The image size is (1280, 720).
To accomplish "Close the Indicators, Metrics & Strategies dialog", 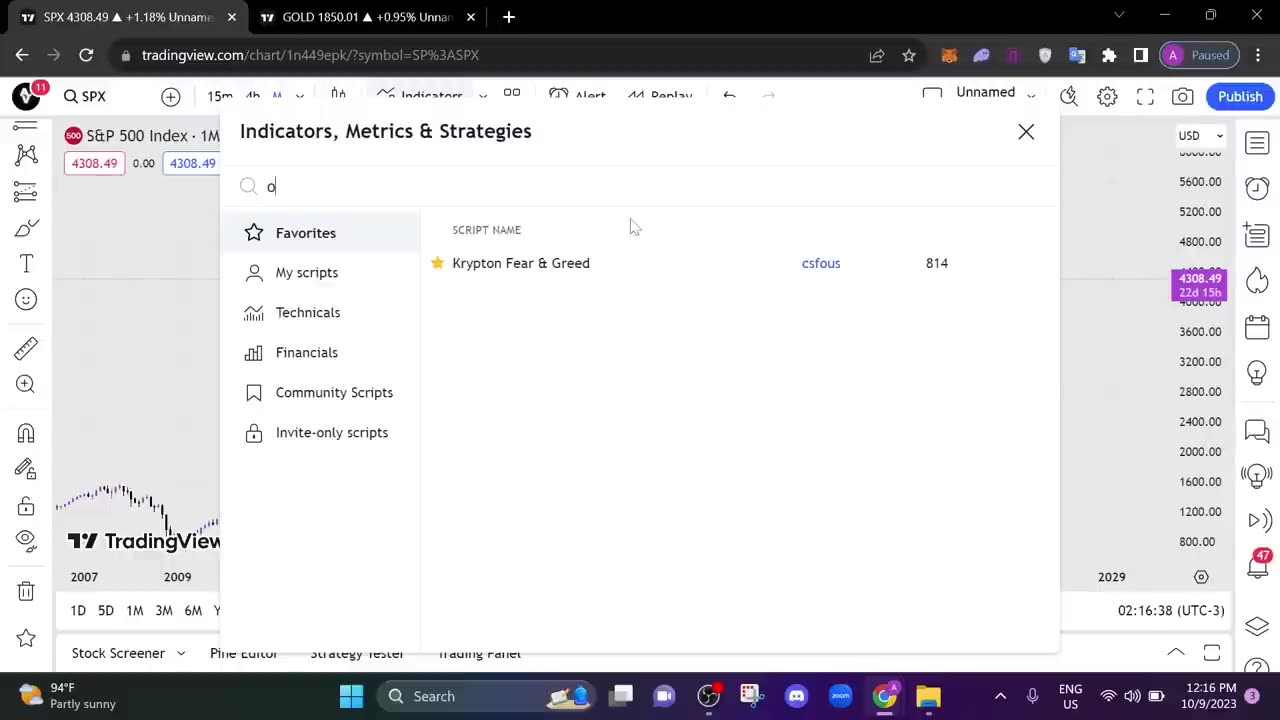I will tap(1026, 132).
